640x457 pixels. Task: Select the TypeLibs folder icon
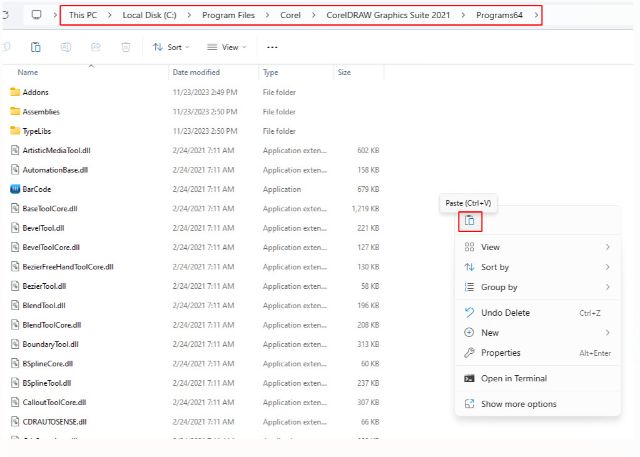pyautogui.click(x=15, y=131)
